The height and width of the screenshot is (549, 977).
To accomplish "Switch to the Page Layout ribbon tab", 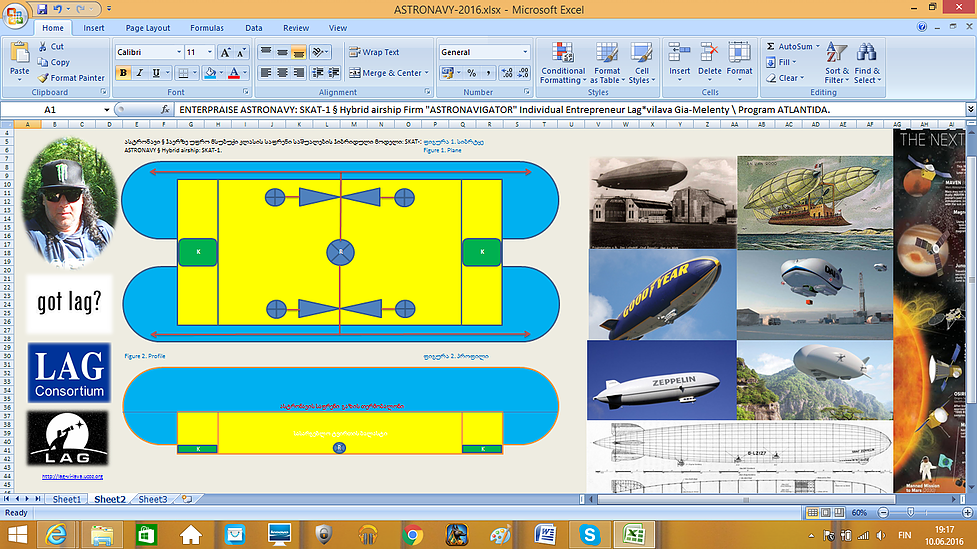I will tap(147, 28).
